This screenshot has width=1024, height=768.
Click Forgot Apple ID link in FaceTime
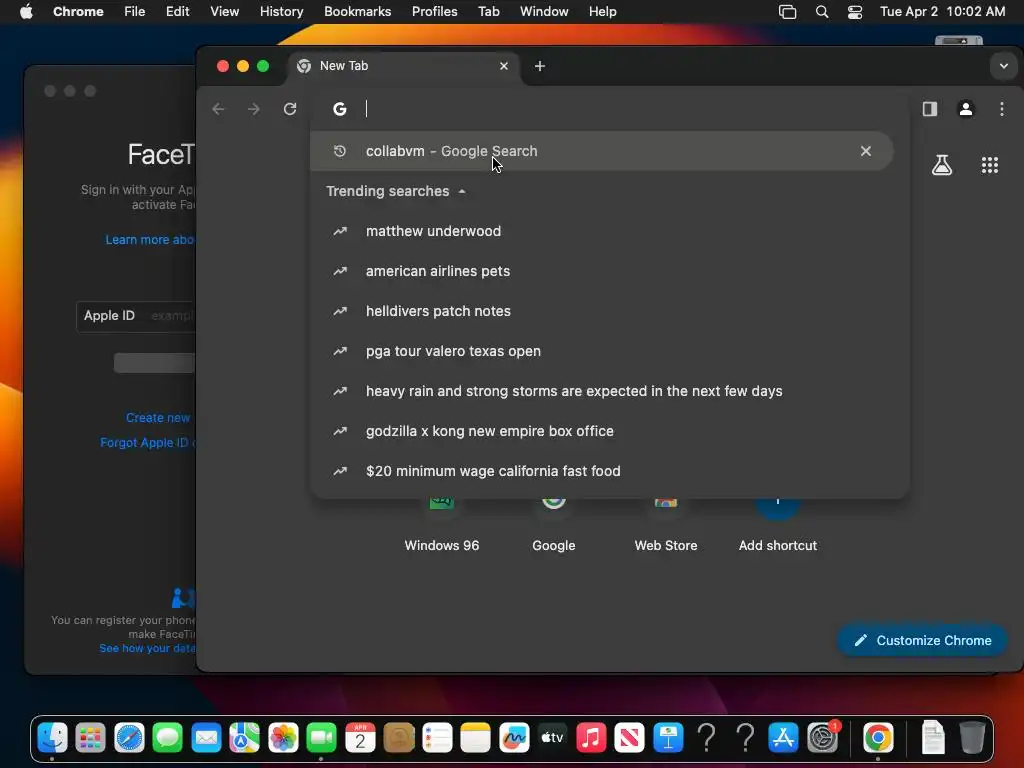(148, 443)
